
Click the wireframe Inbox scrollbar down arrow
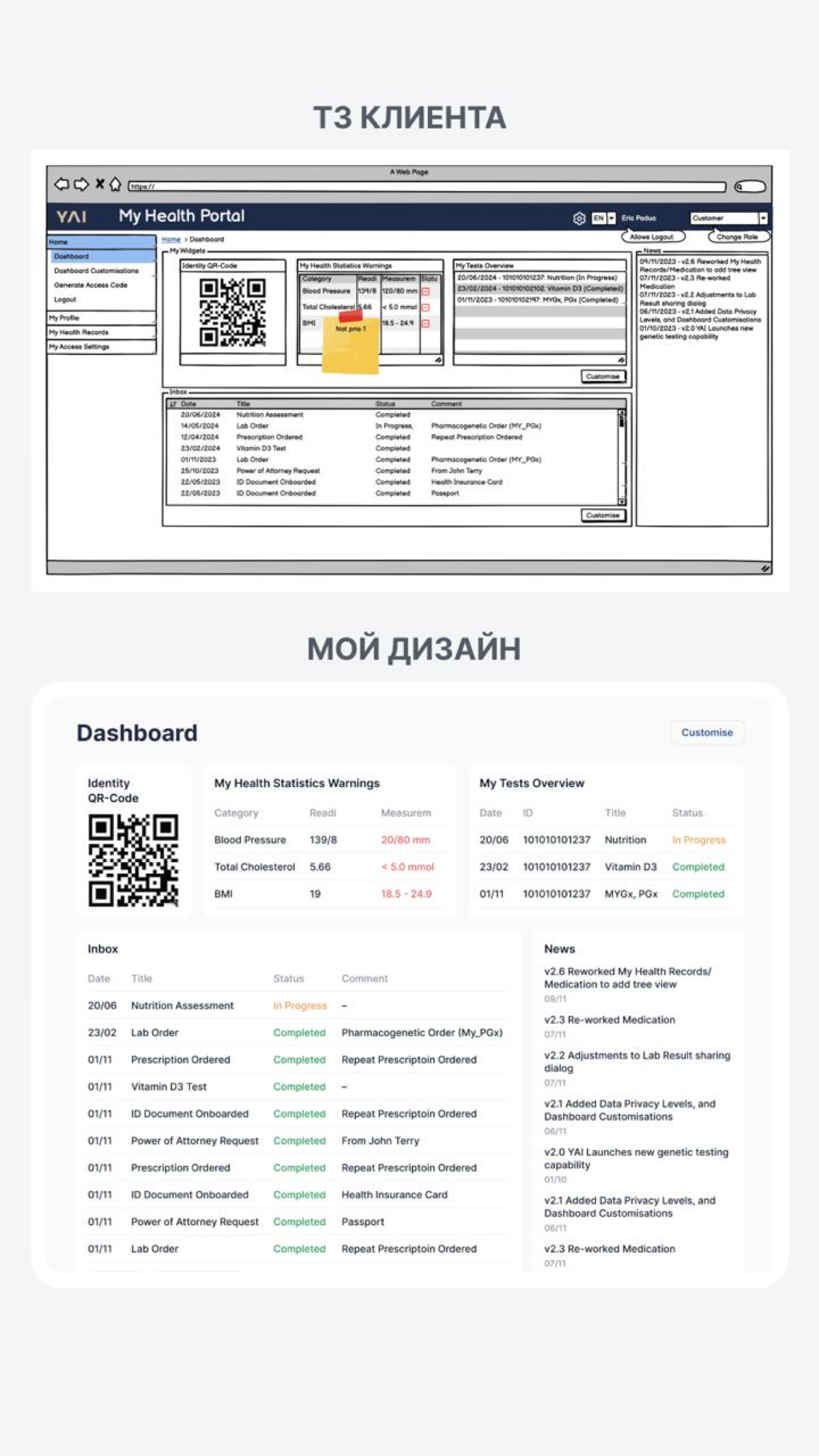coord(622,500)
